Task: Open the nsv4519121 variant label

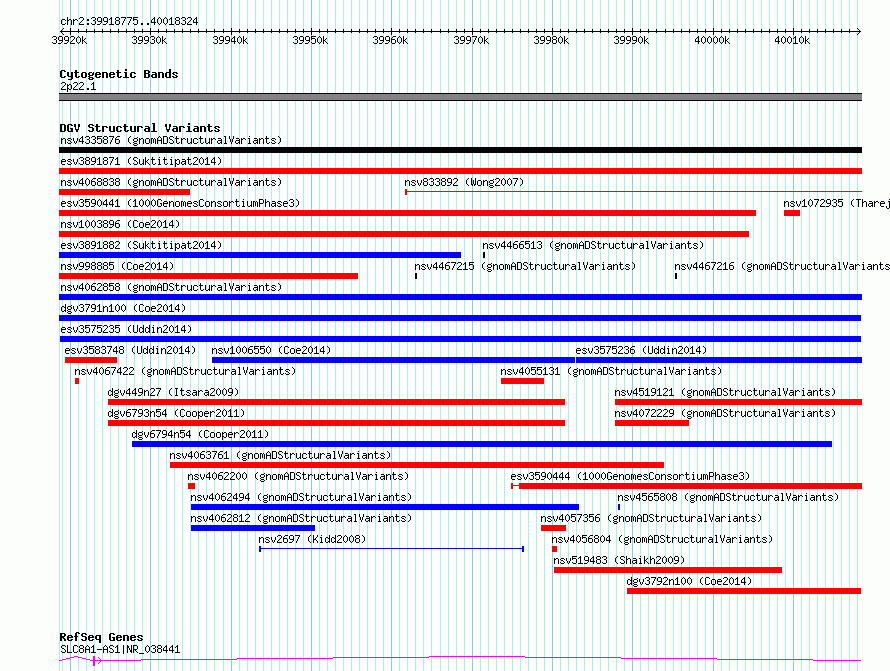Action: click(725, 392)
